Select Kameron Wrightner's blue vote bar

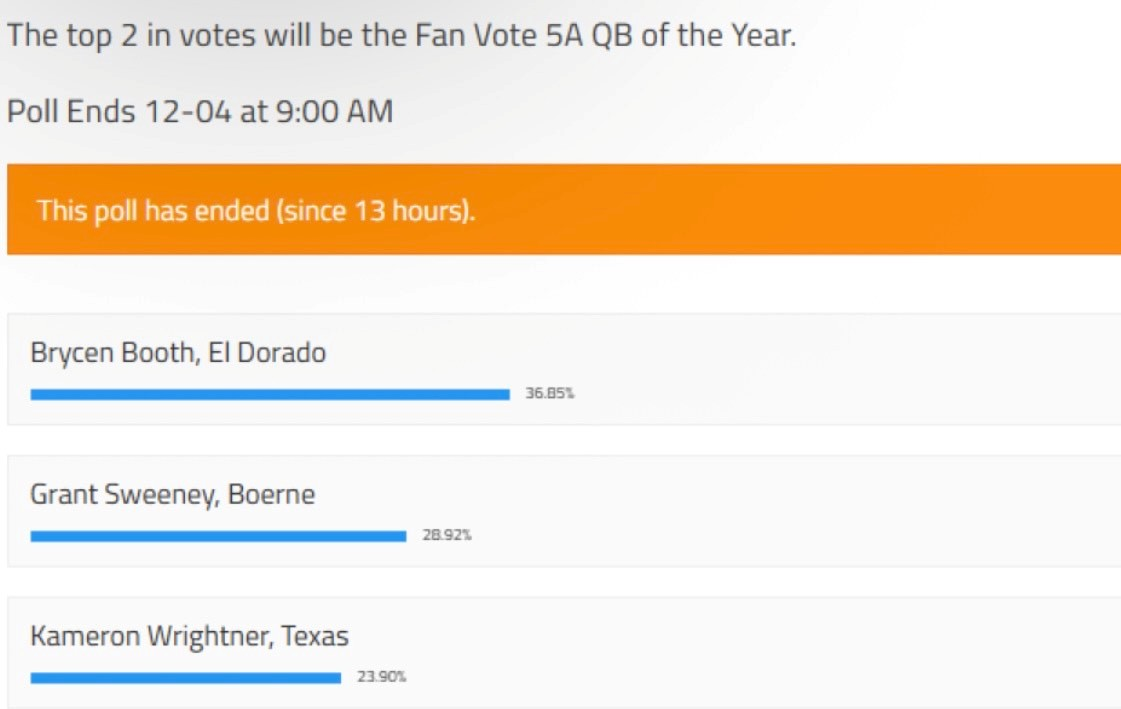point(186,678)
